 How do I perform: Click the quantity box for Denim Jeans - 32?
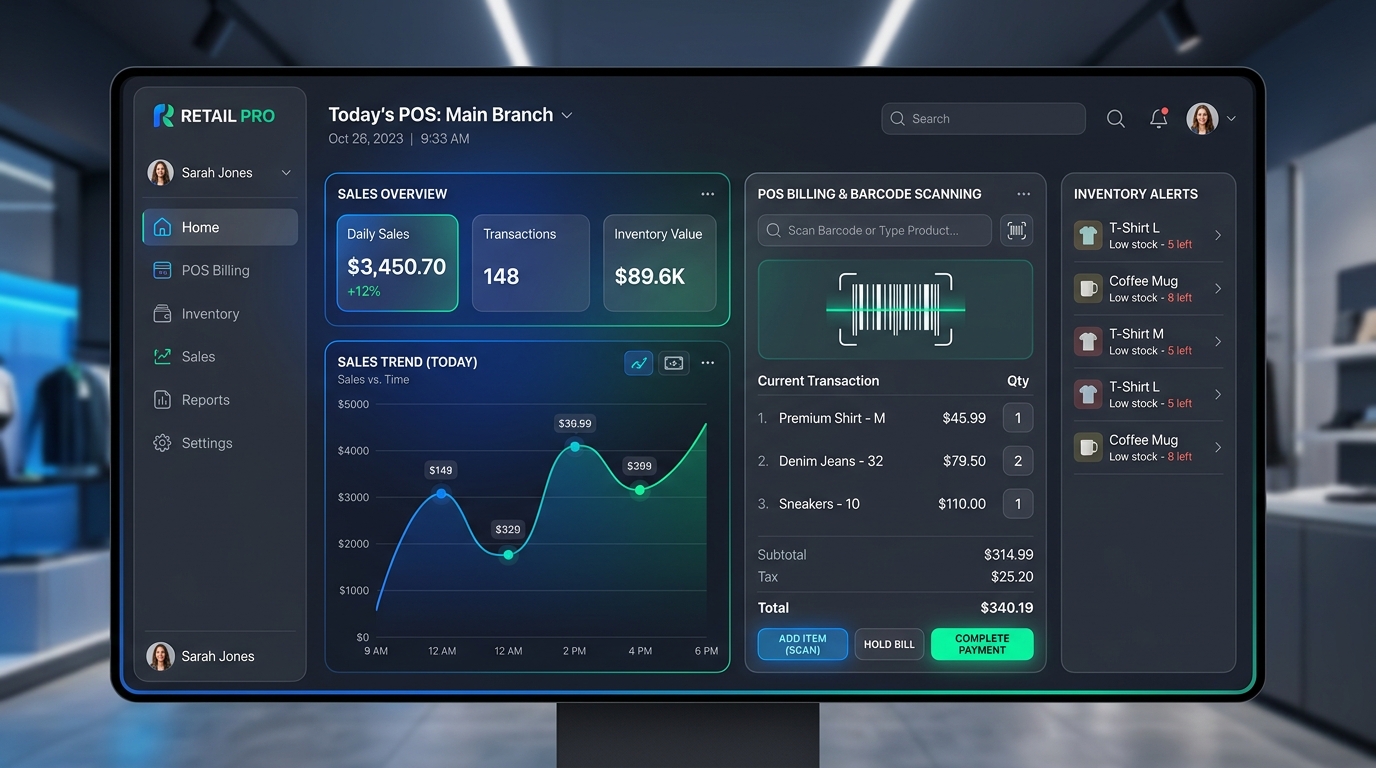coord(1018,461)
